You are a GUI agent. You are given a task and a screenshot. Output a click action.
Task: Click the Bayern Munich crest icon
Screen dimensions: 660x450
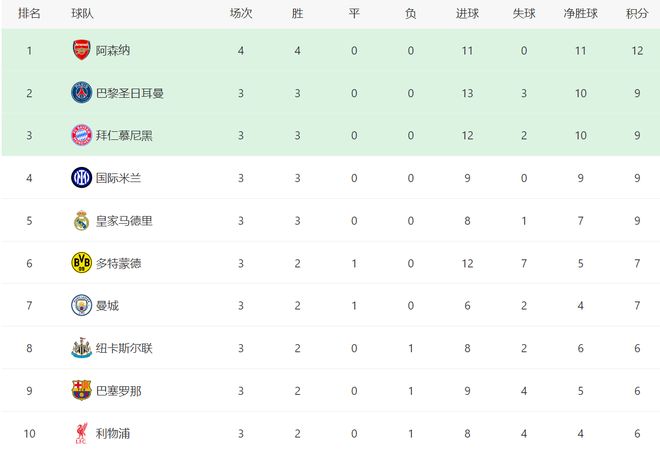pos(81,135)
